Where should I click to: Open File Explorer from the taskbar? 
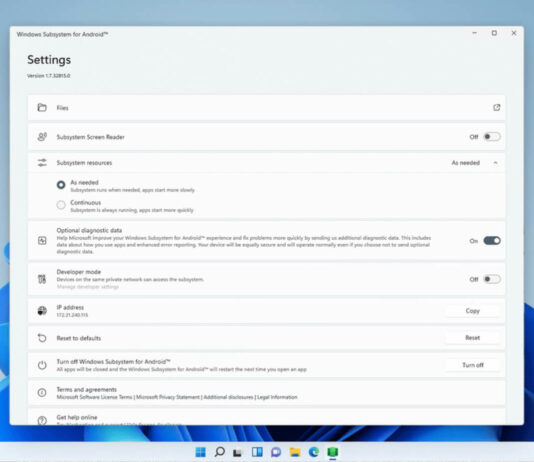pos(295,452)
